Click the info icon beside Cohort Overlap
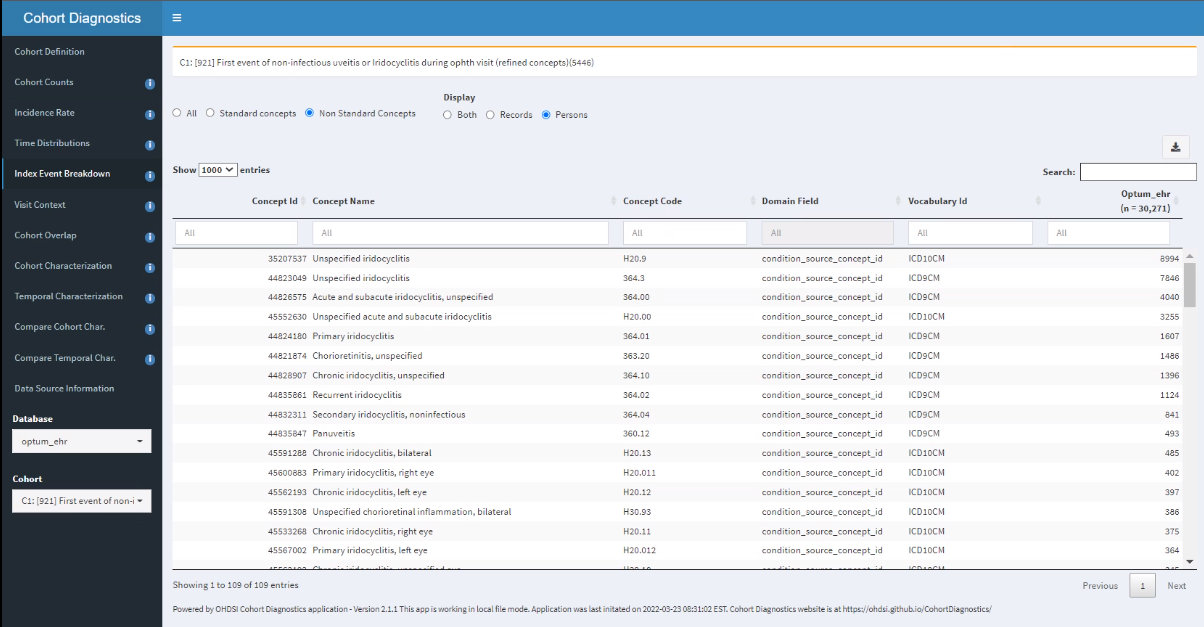The image size is (1204, 627). pyautogui.click(x=150, y=236)
